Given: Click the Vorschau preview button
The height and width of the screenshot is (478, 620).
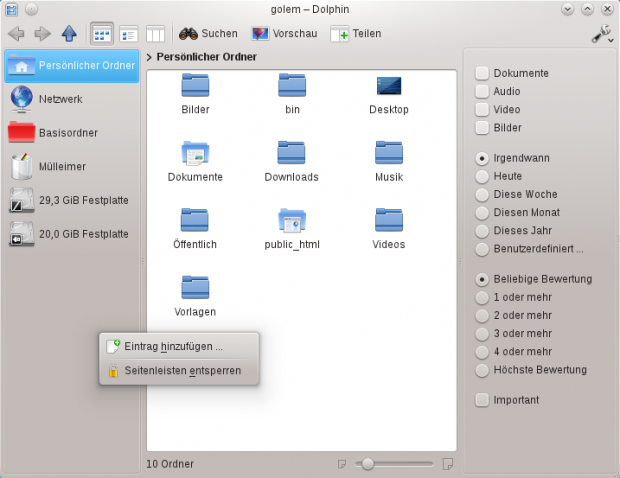Looking at the screenshot, I should [x=285, y=33].
